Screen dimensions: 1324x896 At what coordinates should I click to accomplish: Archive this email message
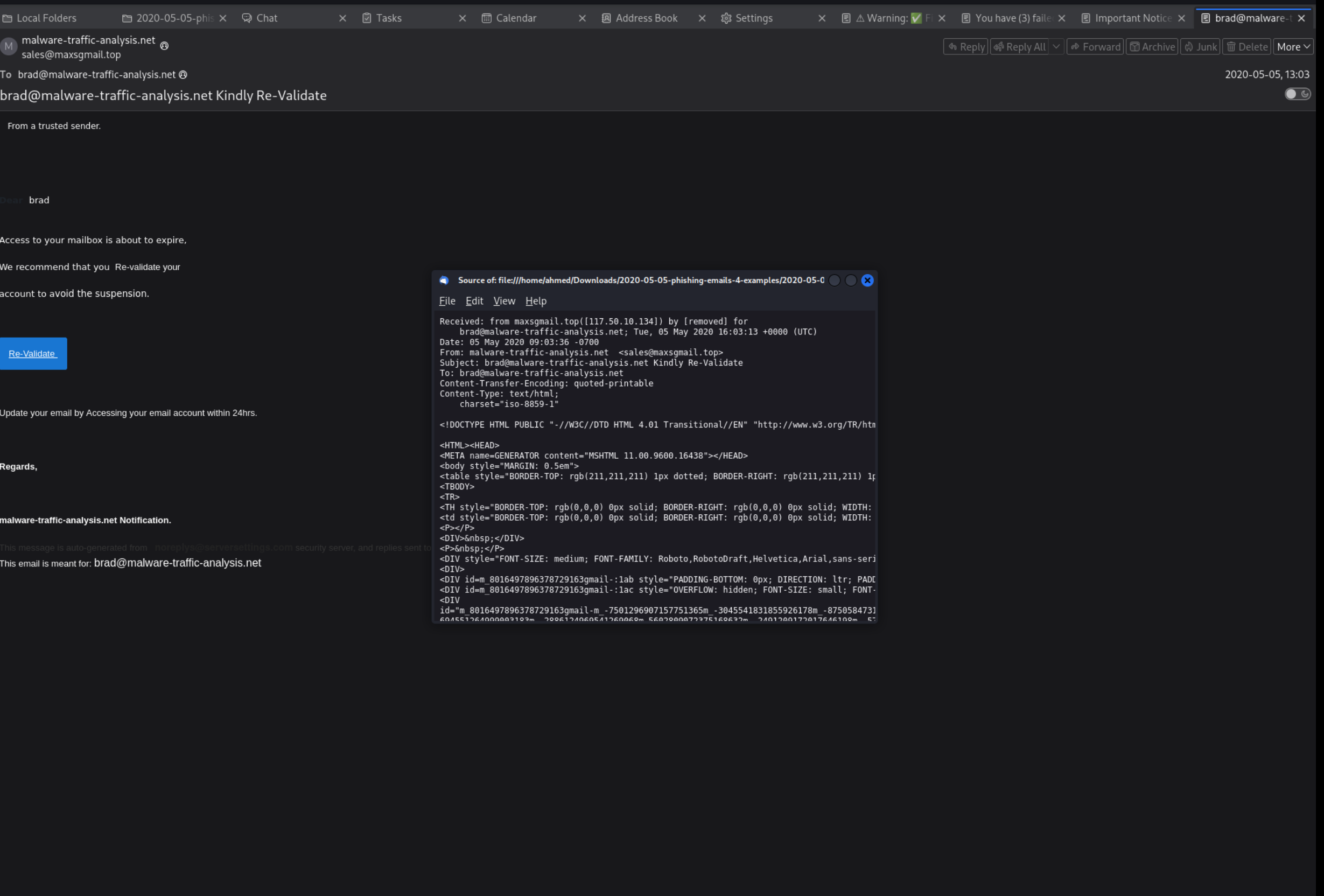pos(1151,47)
